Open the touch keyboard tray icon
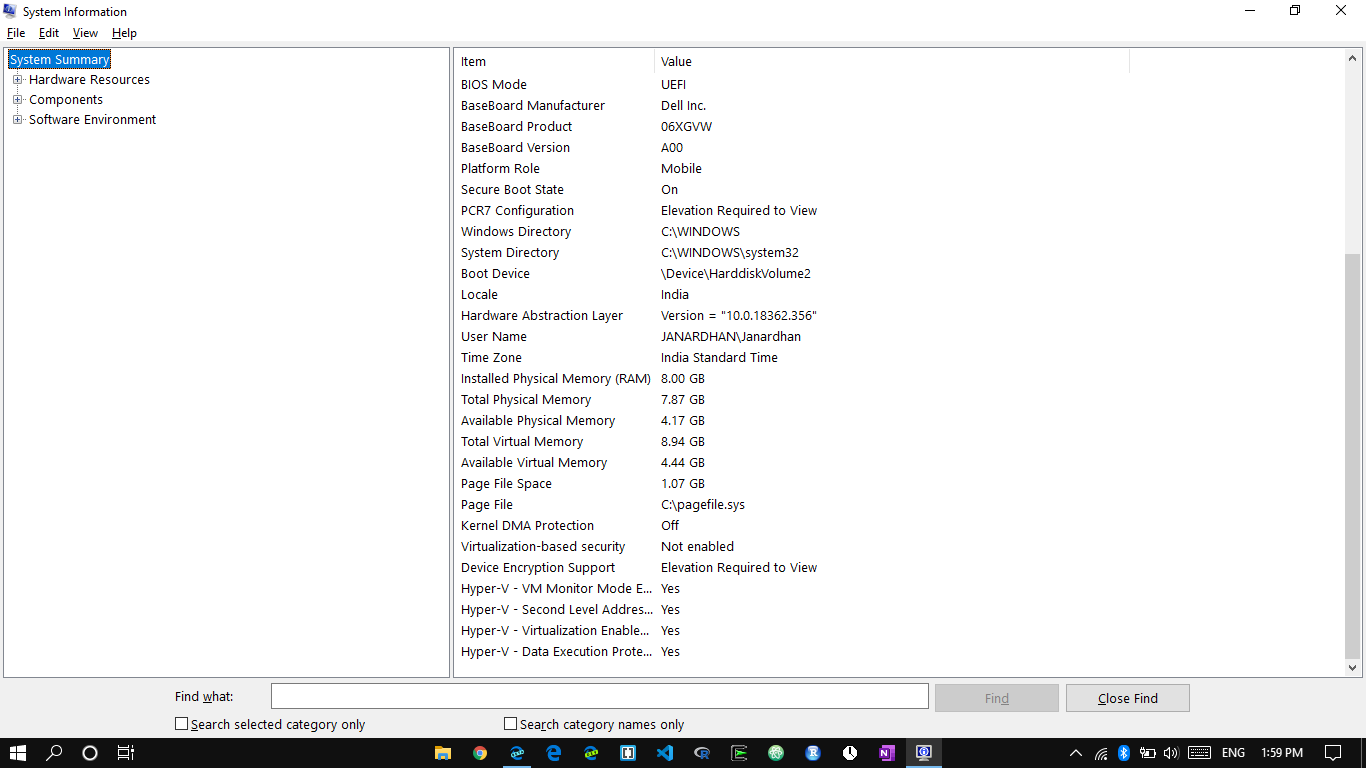 (1200, 753)
